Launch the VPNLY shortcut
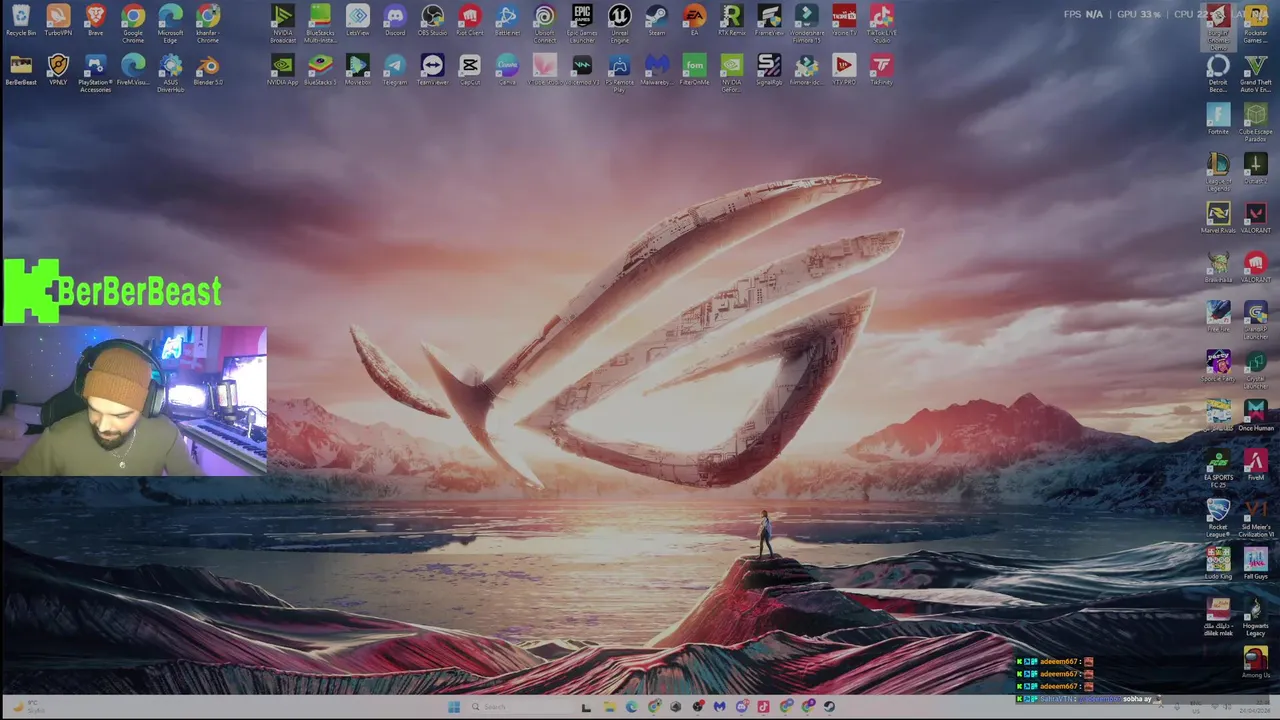Viewport: 1280px width, 720px height. (x=58, y=70)
